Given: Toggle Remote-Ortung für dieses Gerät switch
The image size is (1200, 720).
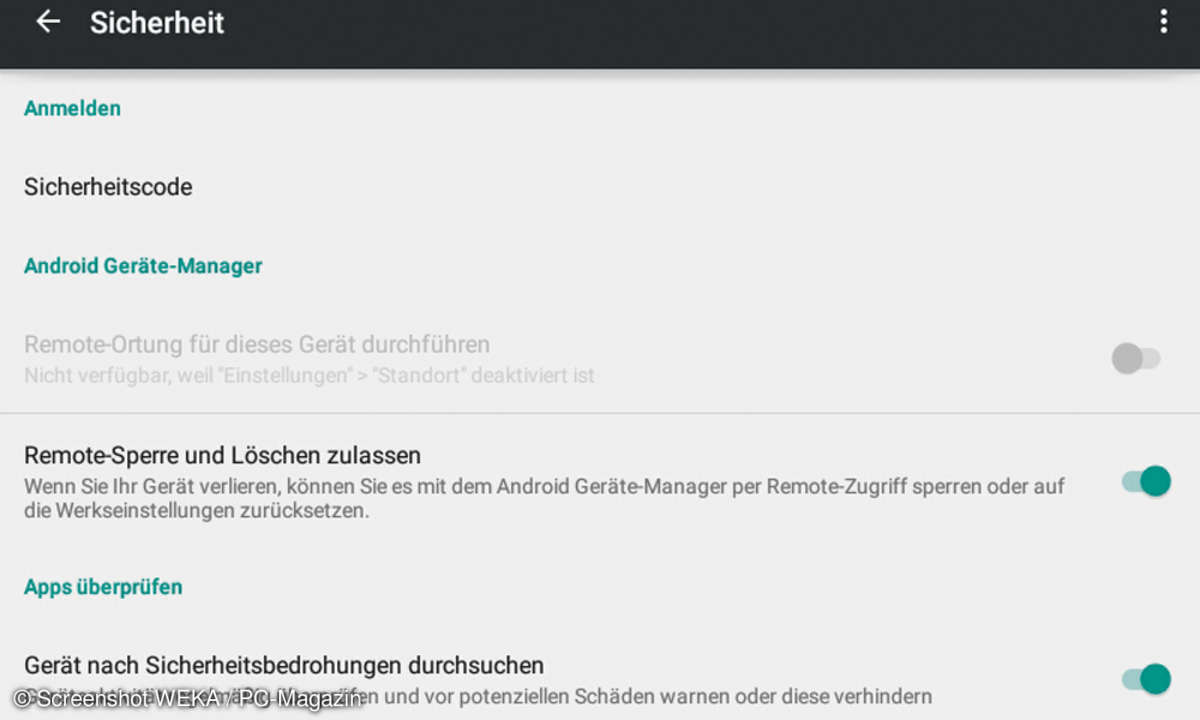Looking at the screenshot, I should [x=1136, y=358].
